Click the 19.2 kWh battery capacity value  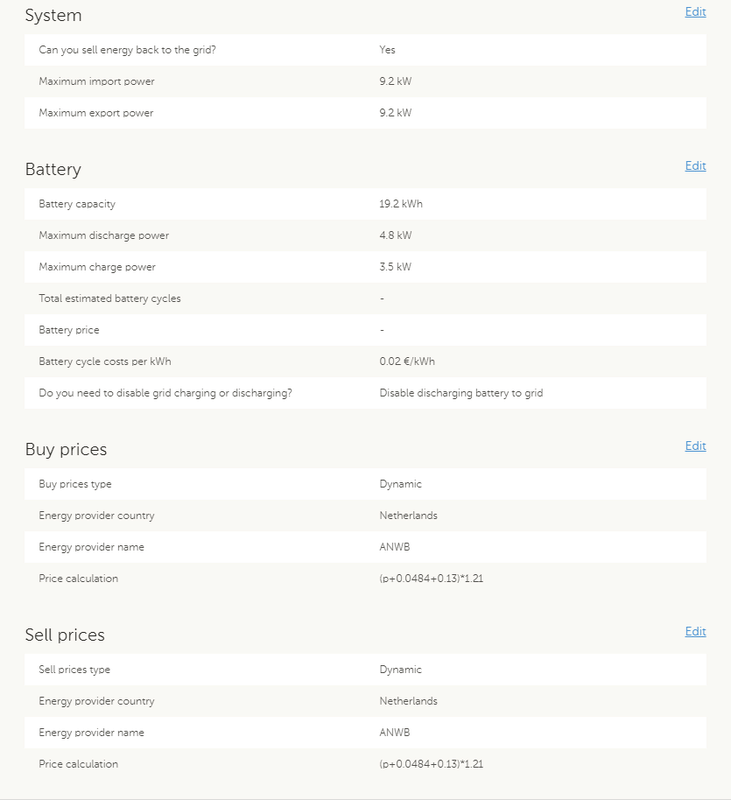(399, 204)
